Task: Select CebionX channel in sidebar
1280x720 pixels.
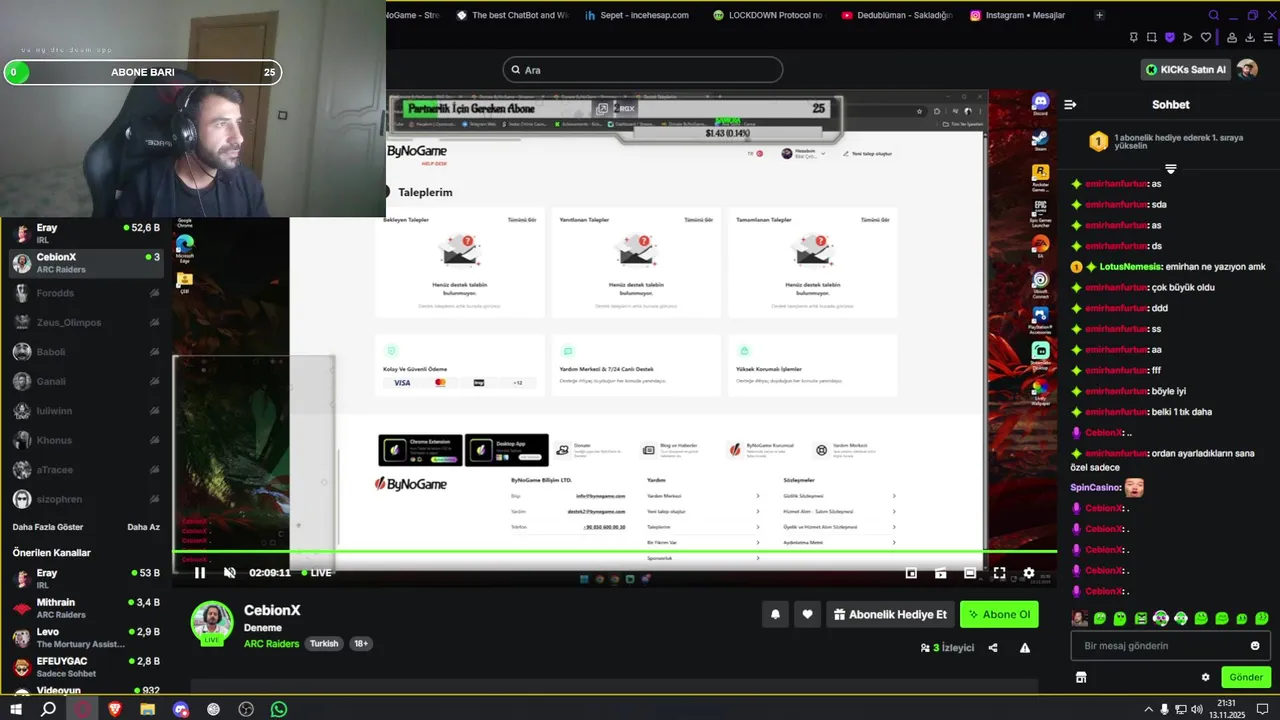Action: 86,263
